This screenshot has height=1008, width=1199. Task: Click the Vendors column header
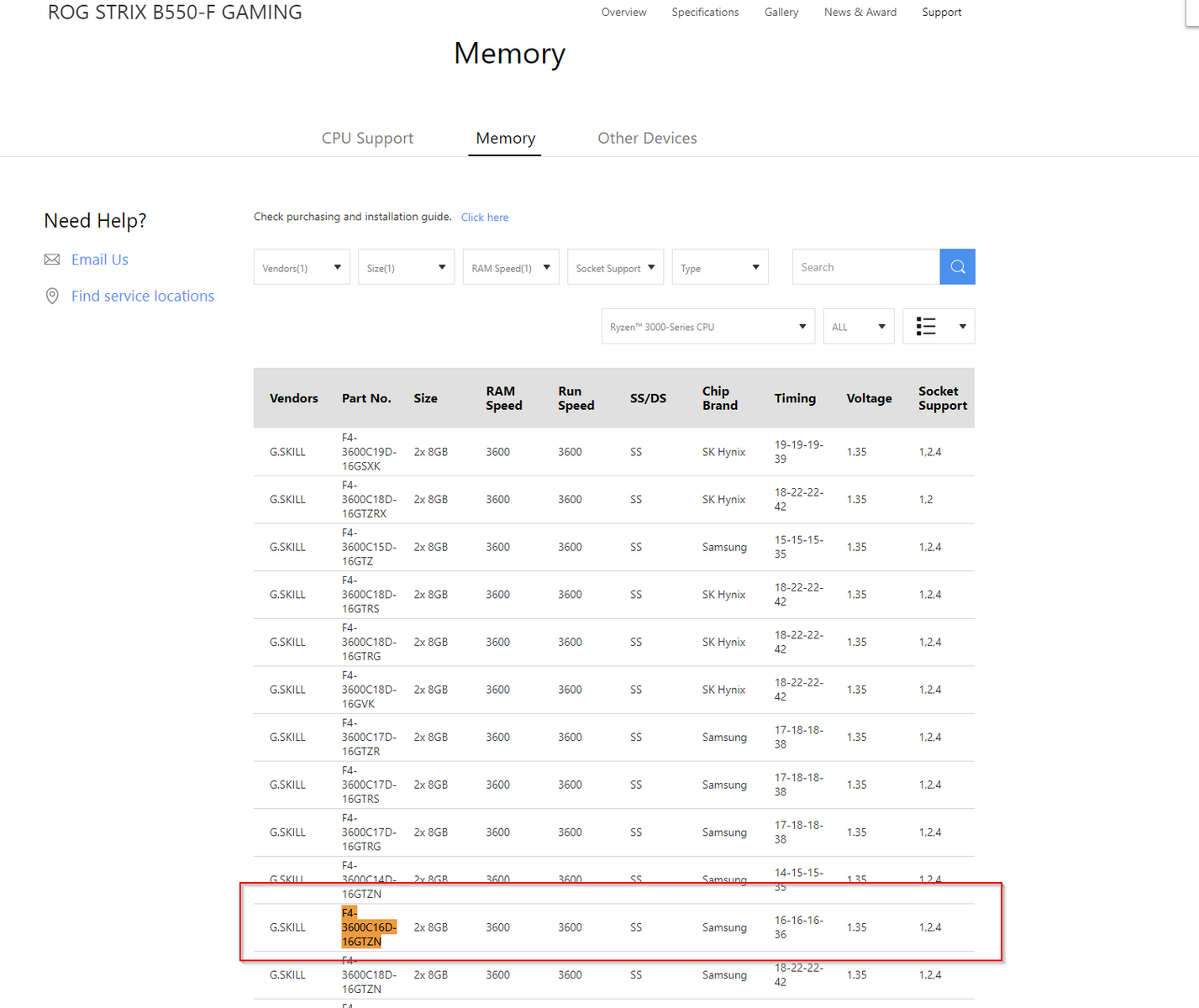tap(294, 398)
